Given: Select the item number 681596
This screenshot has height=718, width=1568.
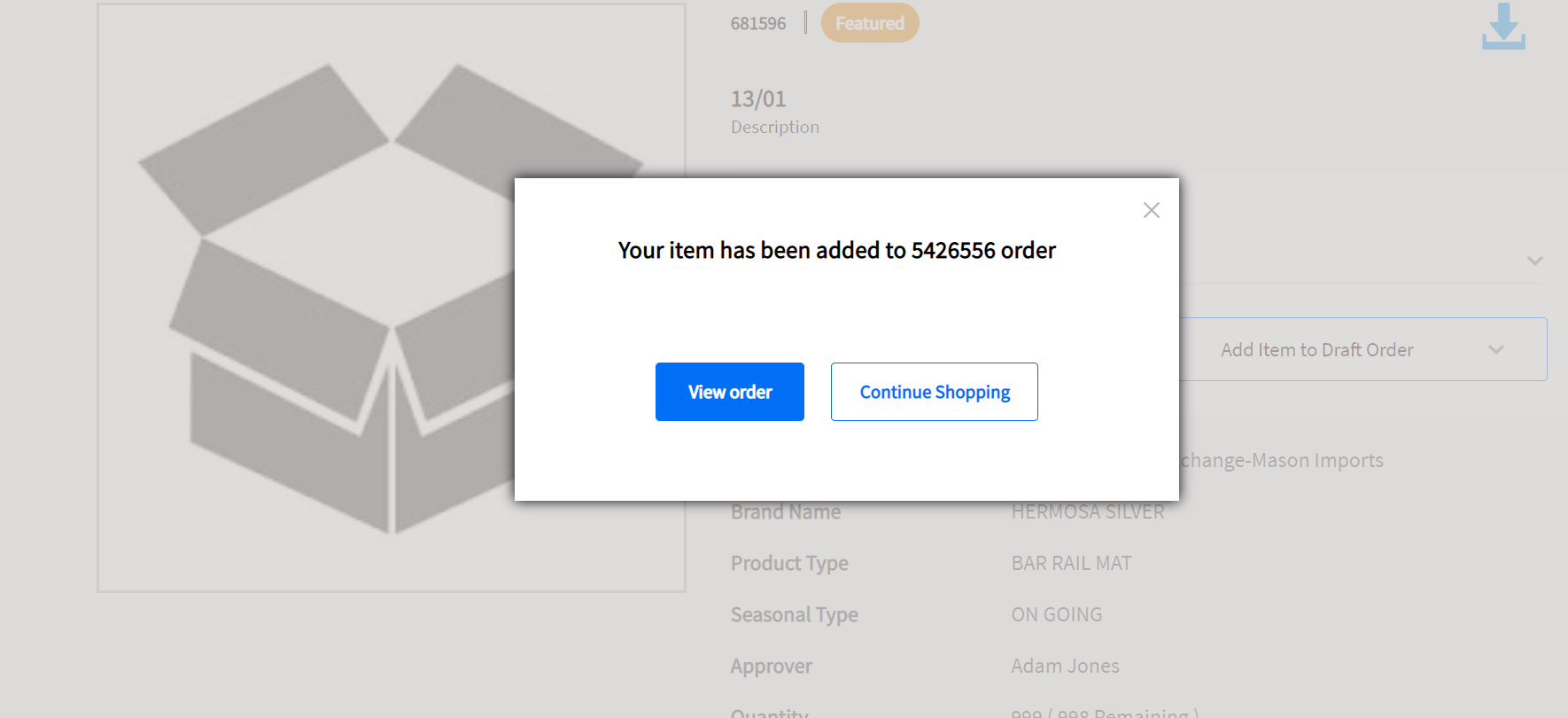Looking at the screenshot, I should point(758,23).
